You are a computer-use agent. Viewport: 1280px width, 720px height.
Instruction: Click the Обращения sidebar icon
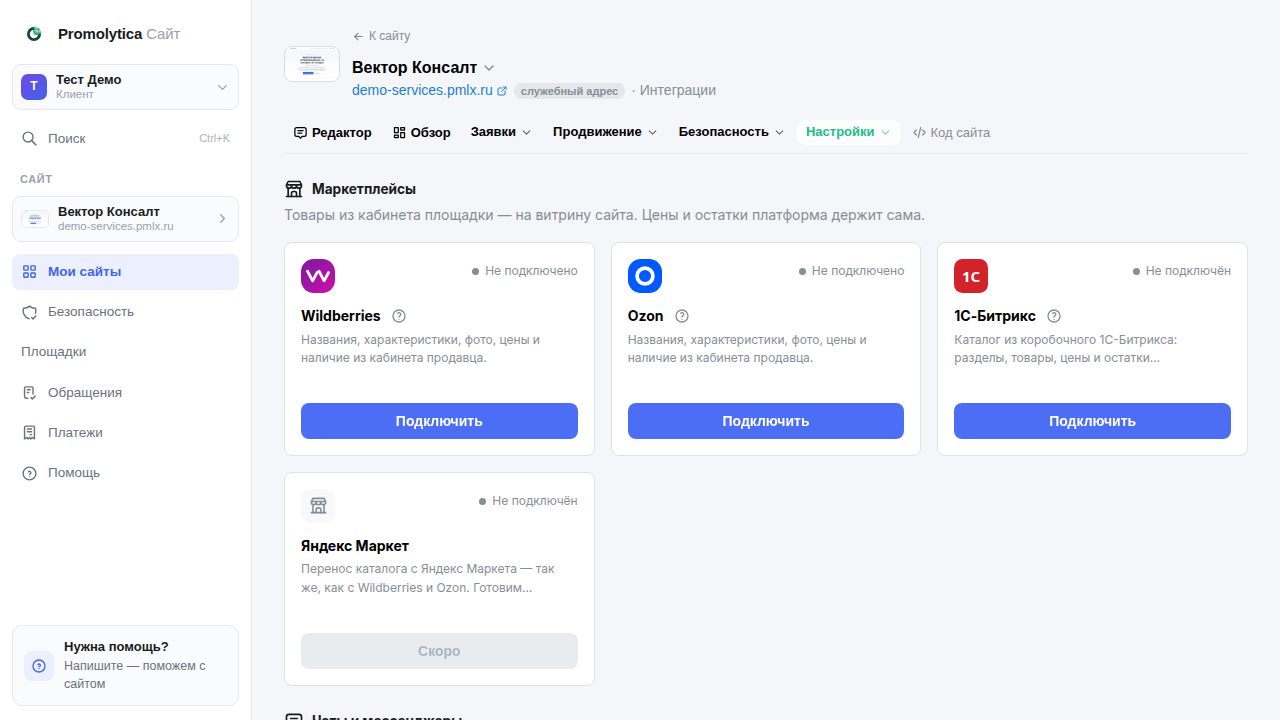[29, 393]
